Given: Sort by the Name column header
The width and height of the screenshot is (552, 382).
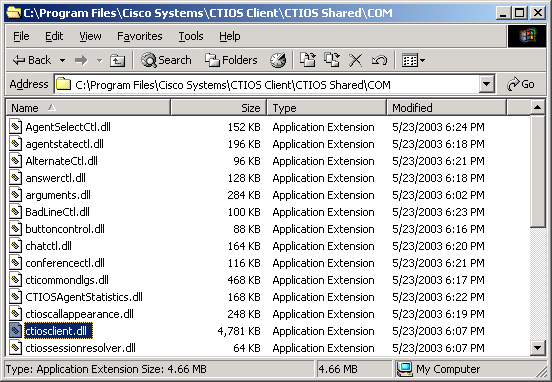Looking at the screenshot, I should [x=88, y=108].
